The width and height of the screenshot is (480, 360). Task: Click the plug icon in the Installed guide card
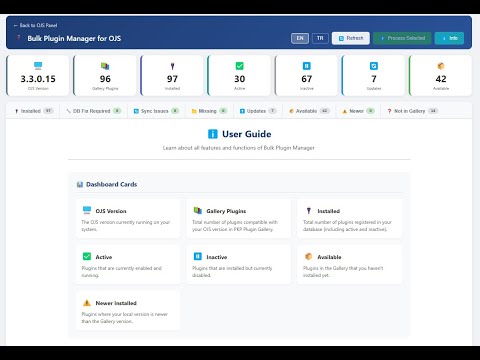[309, 211]
